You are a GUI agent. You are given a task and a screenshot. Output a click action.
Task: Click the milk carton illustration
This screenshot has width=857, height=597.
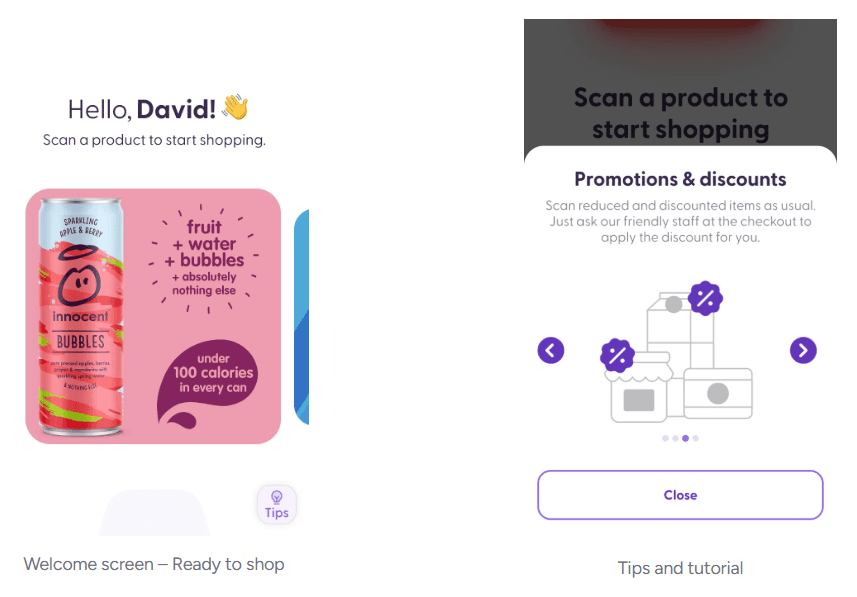click(x=680, y=331)
